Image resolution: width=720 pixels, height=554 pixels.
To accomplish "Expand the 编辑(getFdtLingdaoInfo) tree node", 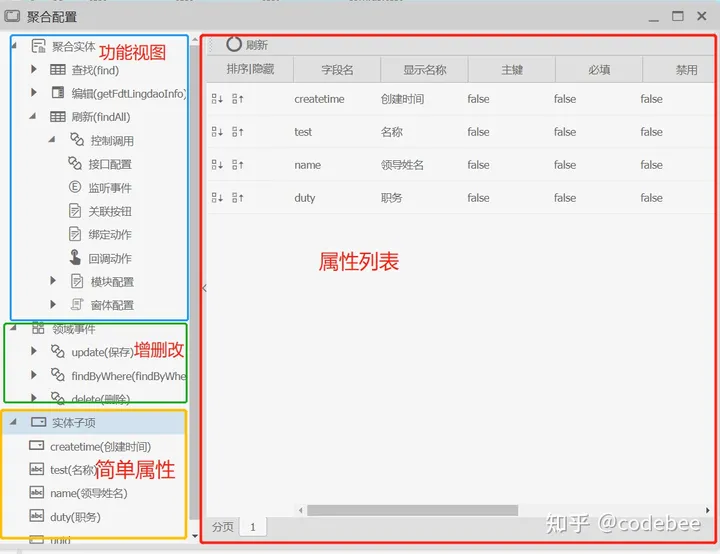I will pyautogui.click(x=34, y=92).
